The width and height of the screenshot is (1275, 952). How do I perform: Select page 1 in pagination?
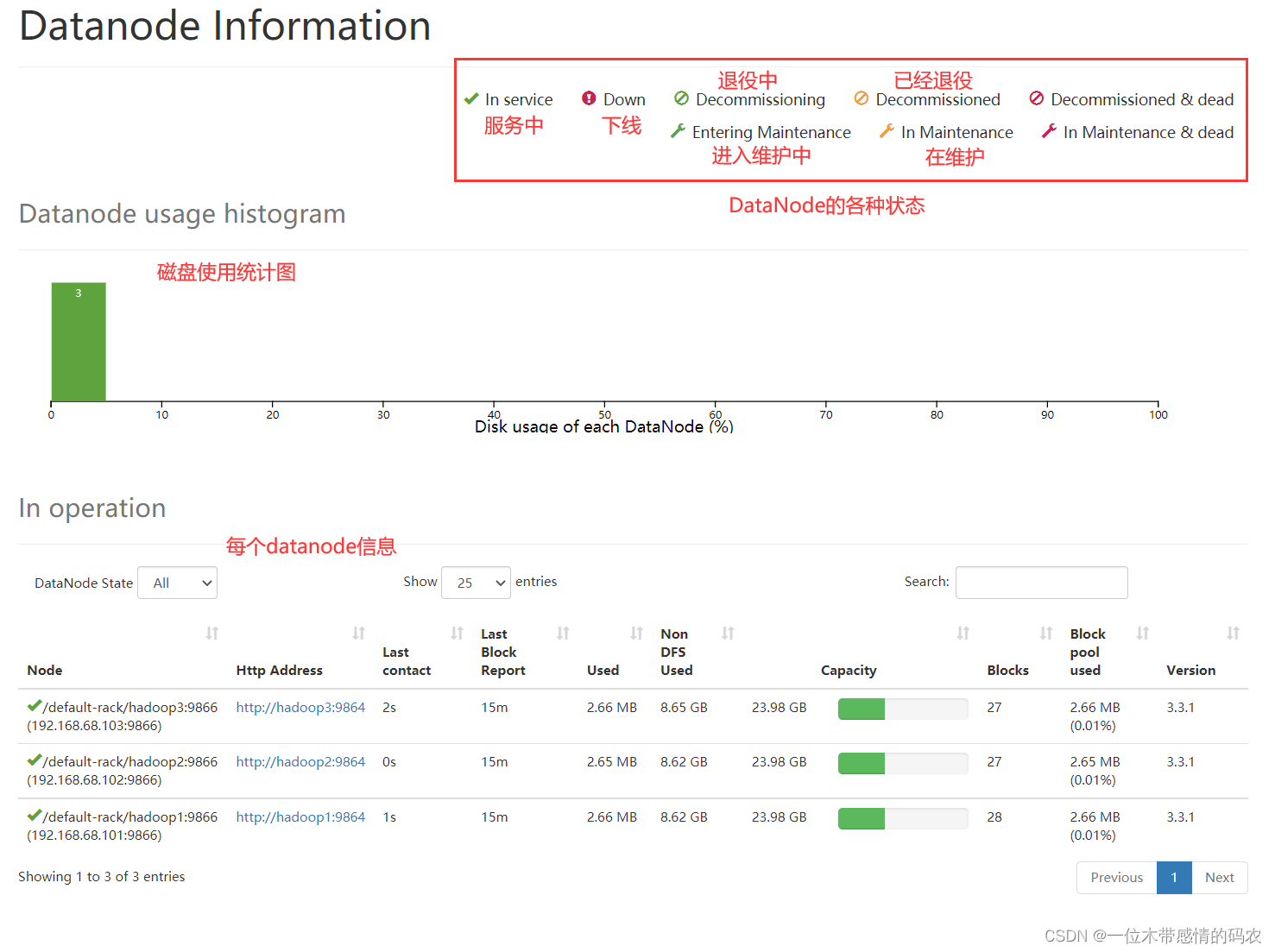[1174, 878]
